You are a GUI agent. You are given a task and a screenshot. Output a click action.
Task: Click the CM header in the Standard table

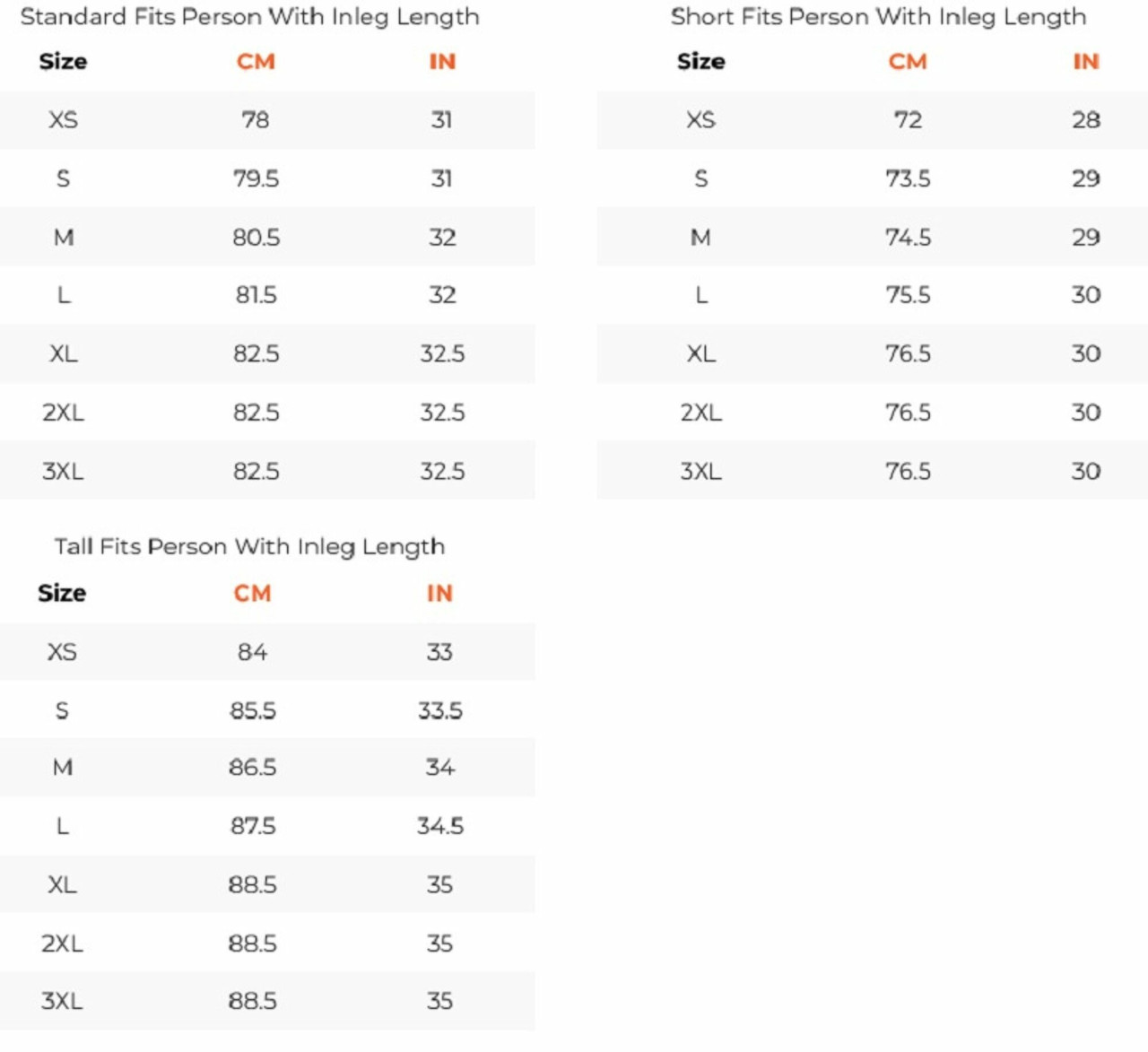256,62
